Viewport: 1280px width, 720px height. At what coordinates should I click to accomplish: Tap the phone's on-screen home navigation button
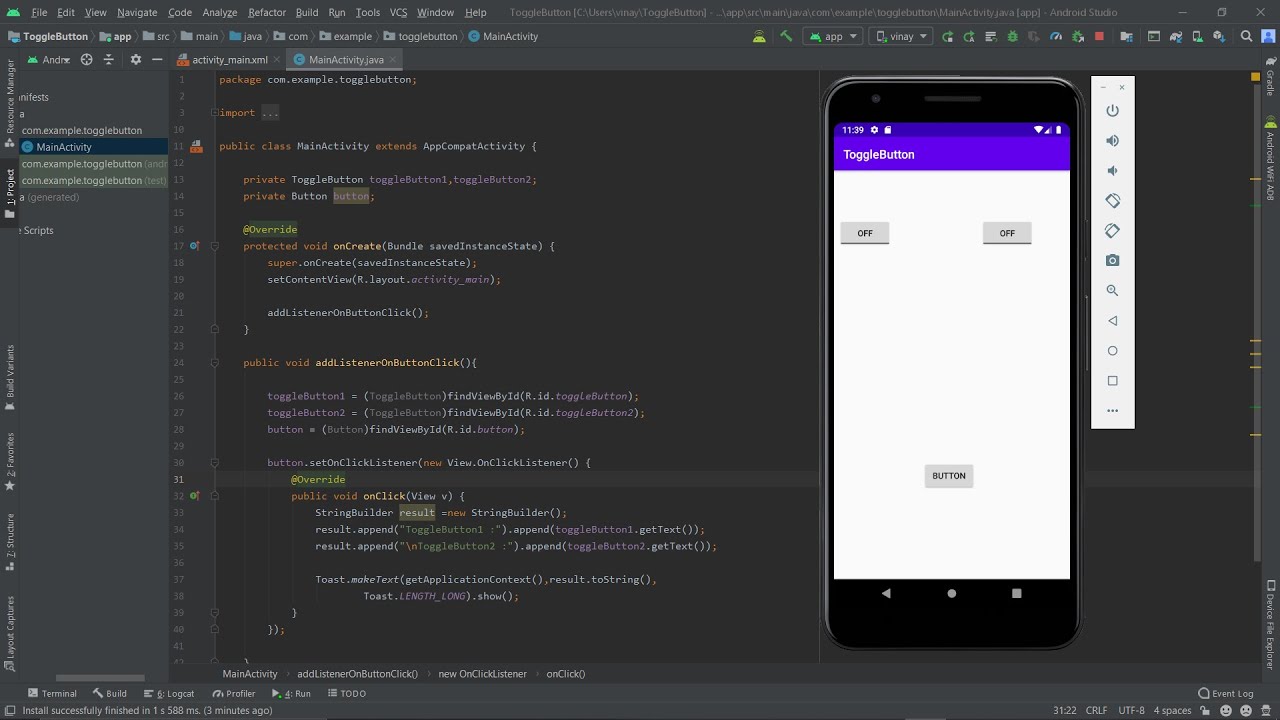click(x=952, y=593)
